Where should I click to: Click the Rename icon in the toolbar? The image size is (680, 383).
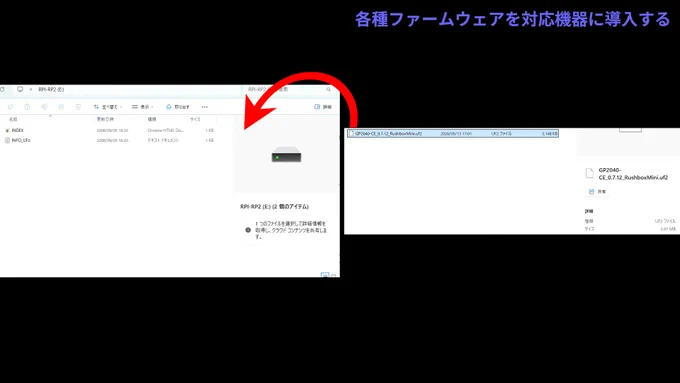[x=44, y=107]
